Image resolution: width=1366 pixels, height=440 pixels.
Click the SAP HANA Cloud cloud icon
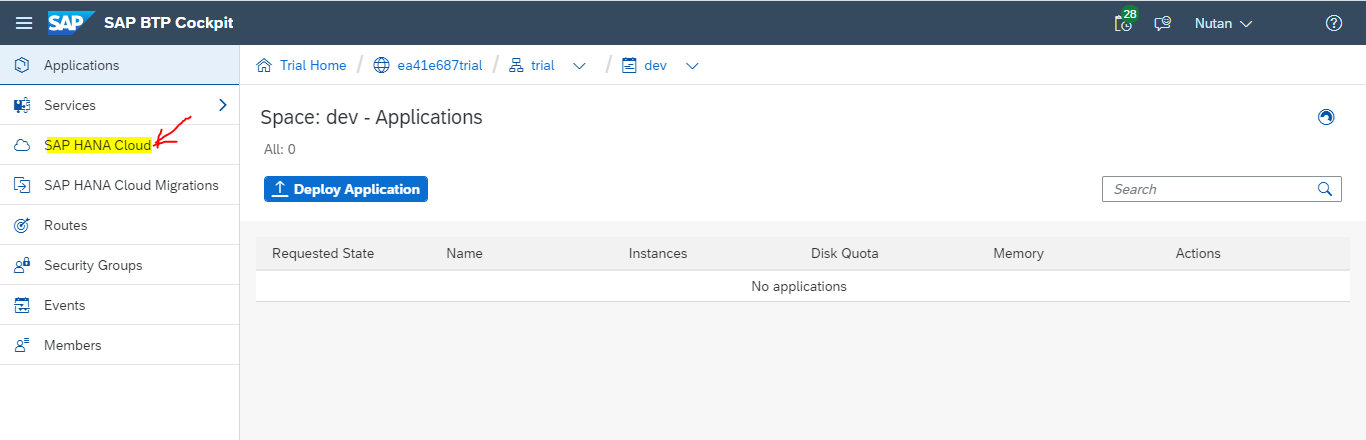(x=22, y=145)
